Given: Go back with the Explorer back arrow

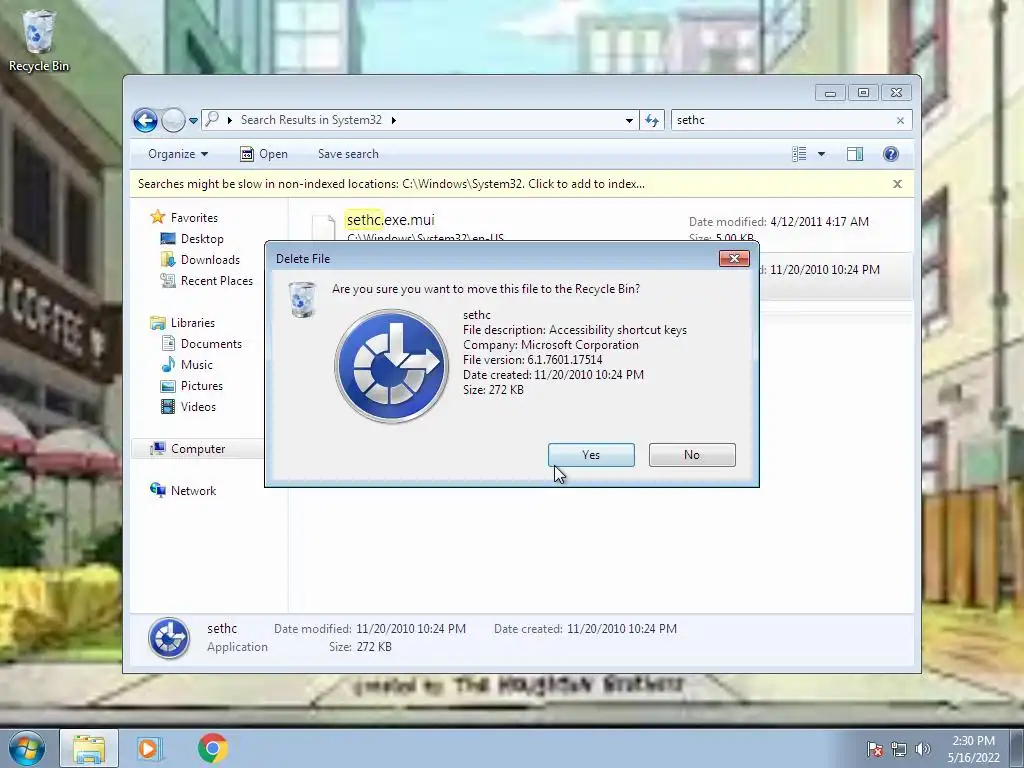Looking at the screenshot, I should coord(145,120).
